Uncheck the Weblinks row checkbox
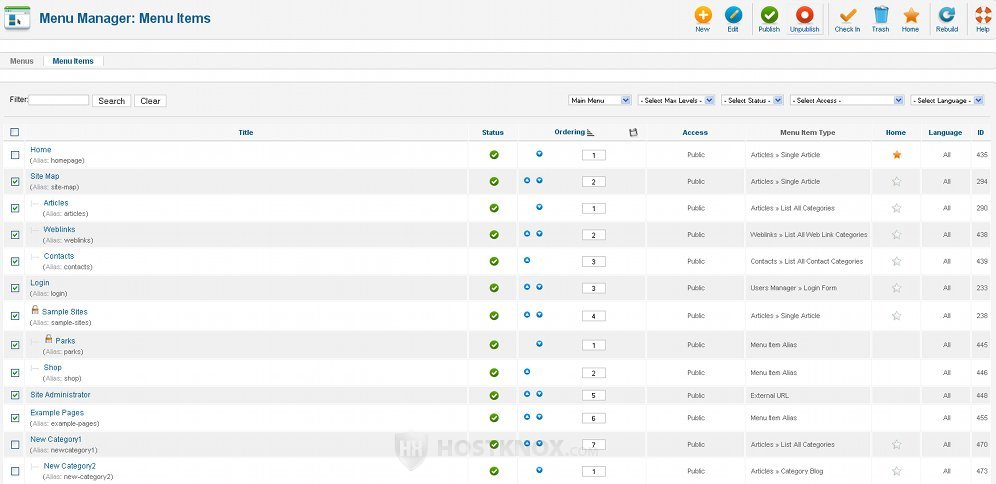Screen dimensions: 996x484 15,235
